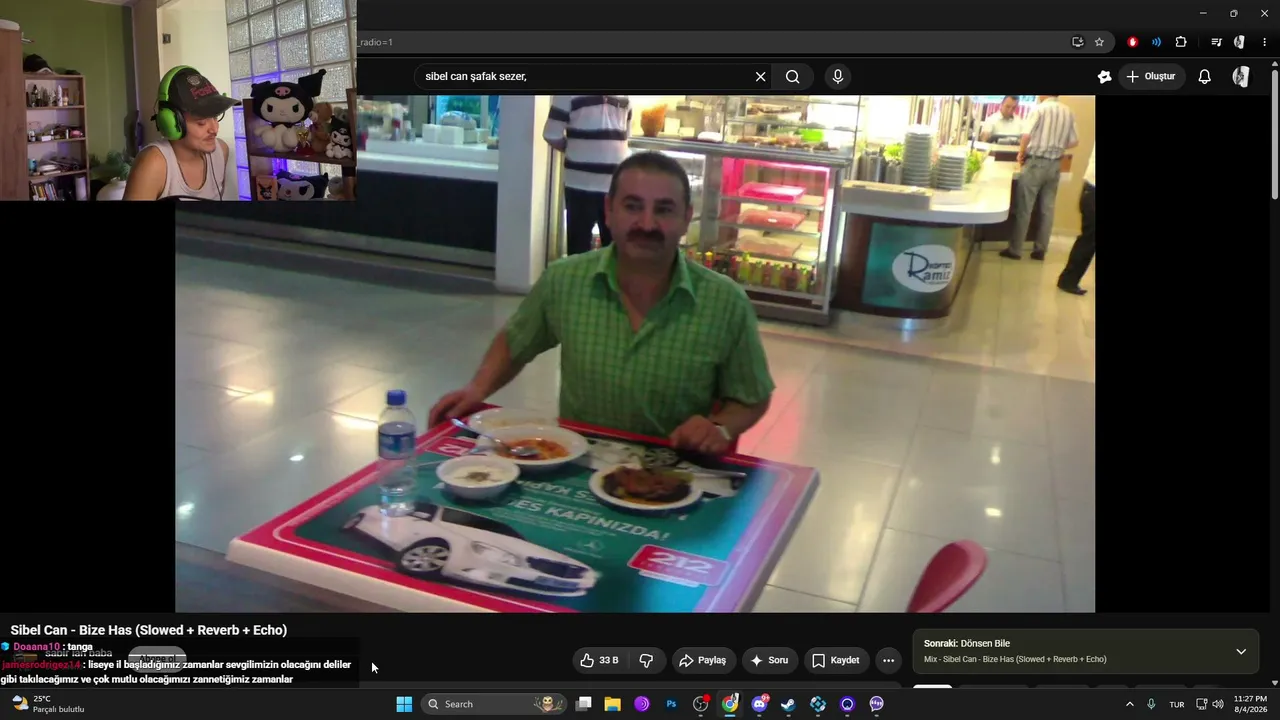Open Chrome media controls icon
This screenshot has height=720, width=1280.
click(1216, 42)
